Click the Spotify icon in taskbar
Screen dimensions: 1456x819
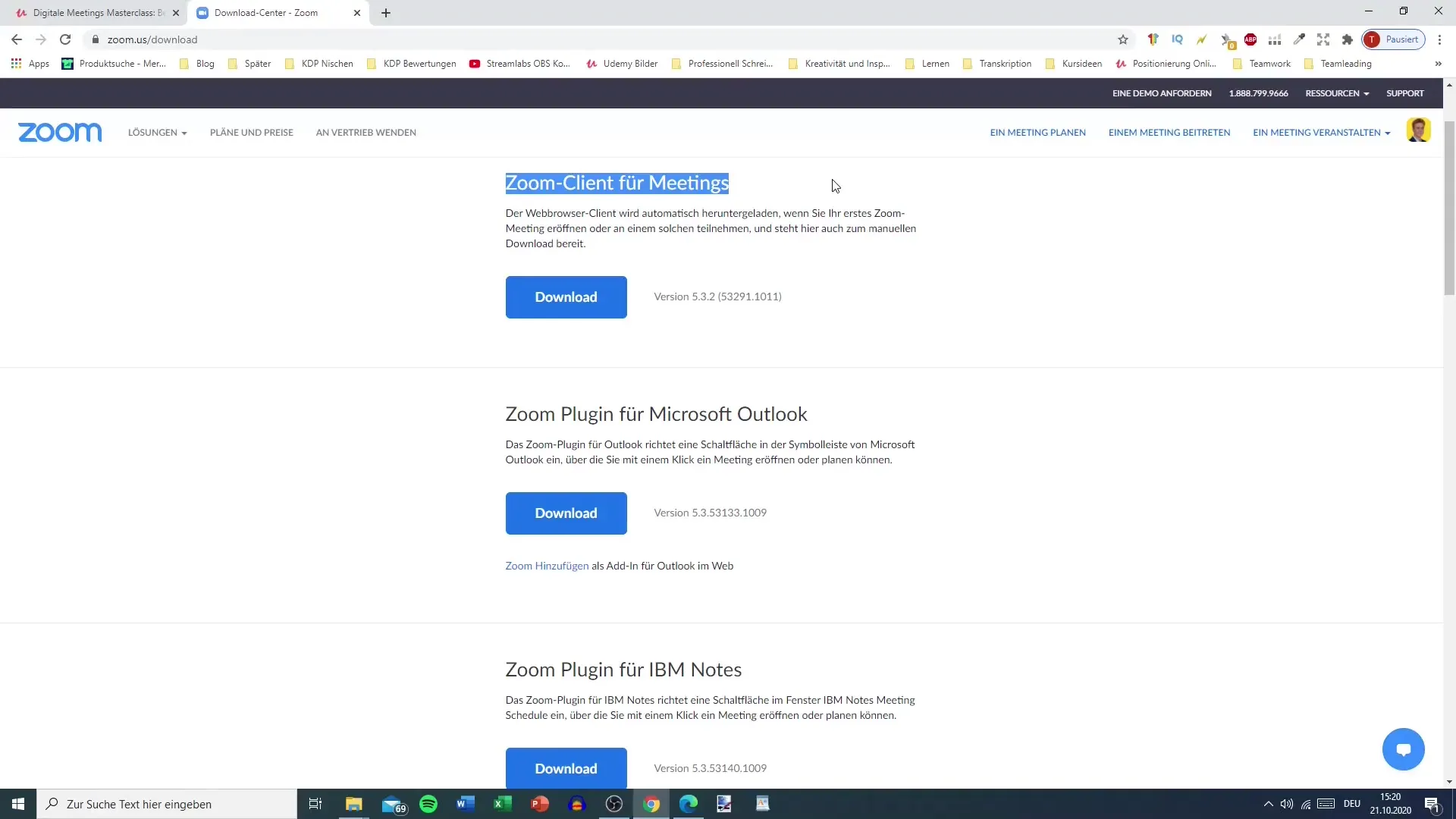(x=428, y=803)
